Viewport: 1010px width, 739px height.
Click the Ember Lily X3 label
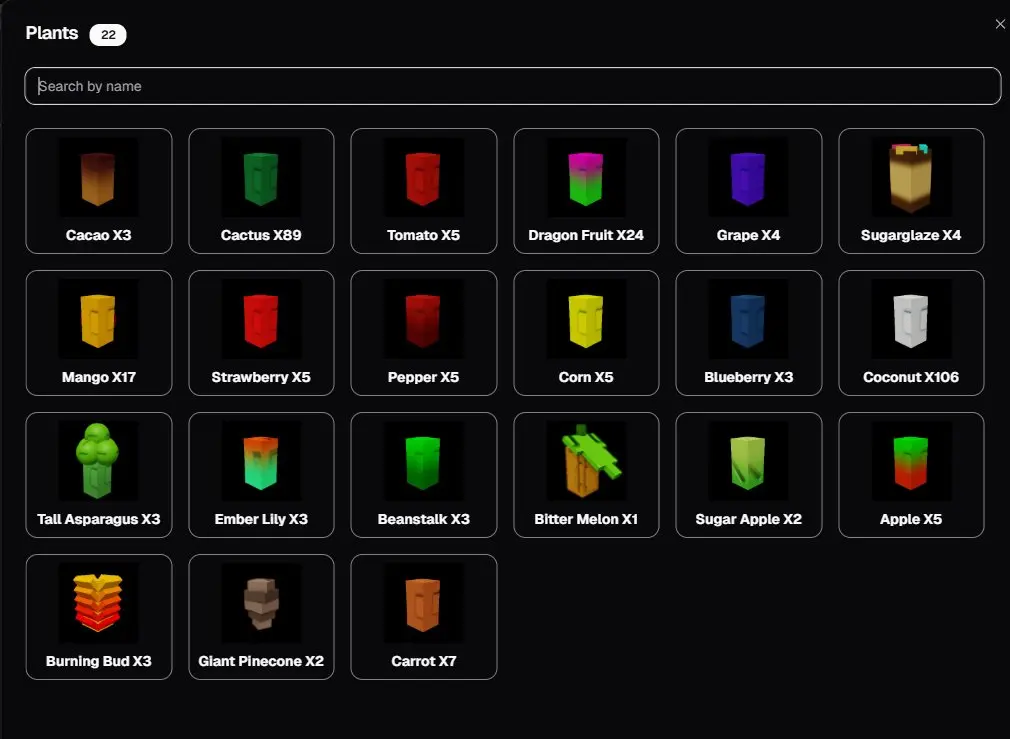pyautogui.click(x=261, y=519)
